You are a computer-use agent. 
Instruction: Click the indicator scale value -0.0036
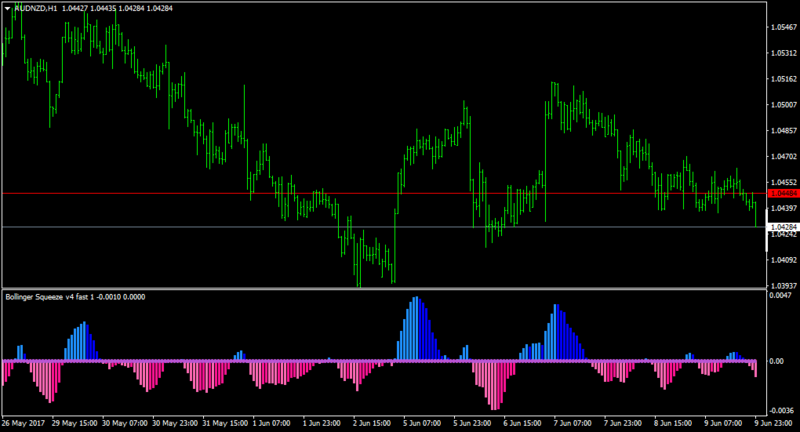point(782,411)
